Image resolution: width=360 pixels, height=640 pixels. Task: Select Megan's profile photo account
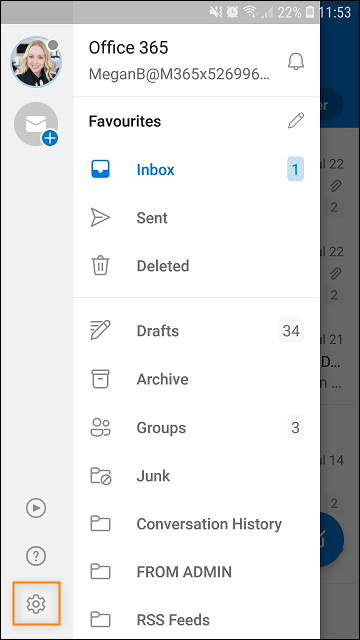tap(36, 62)
